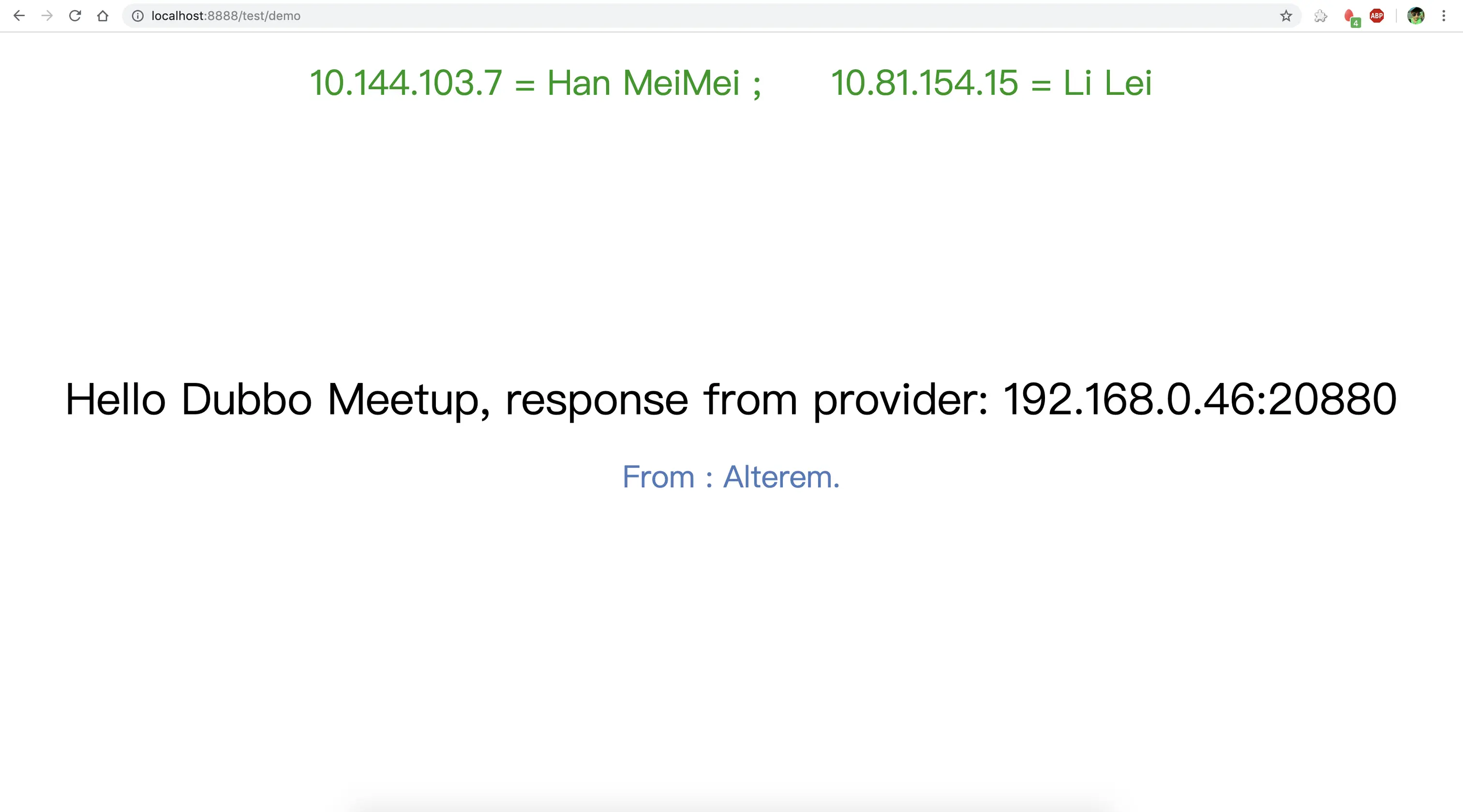Click the provider address 192.168.0.46:20880
The height and width of the screenshot is (812, 1463).
click(1200, 399)
